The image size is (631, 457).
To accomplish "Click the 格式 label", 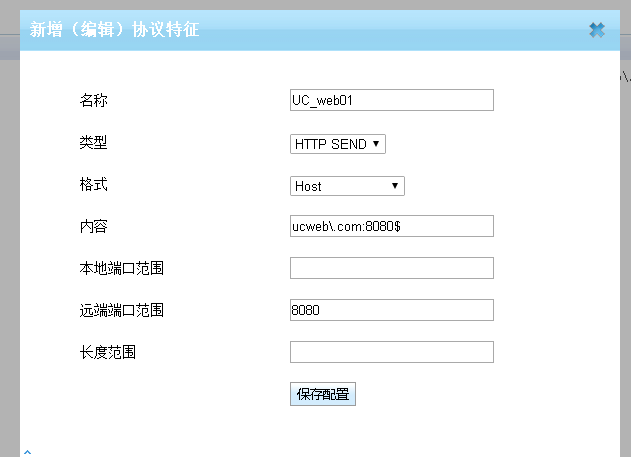I will coord(93,185).
